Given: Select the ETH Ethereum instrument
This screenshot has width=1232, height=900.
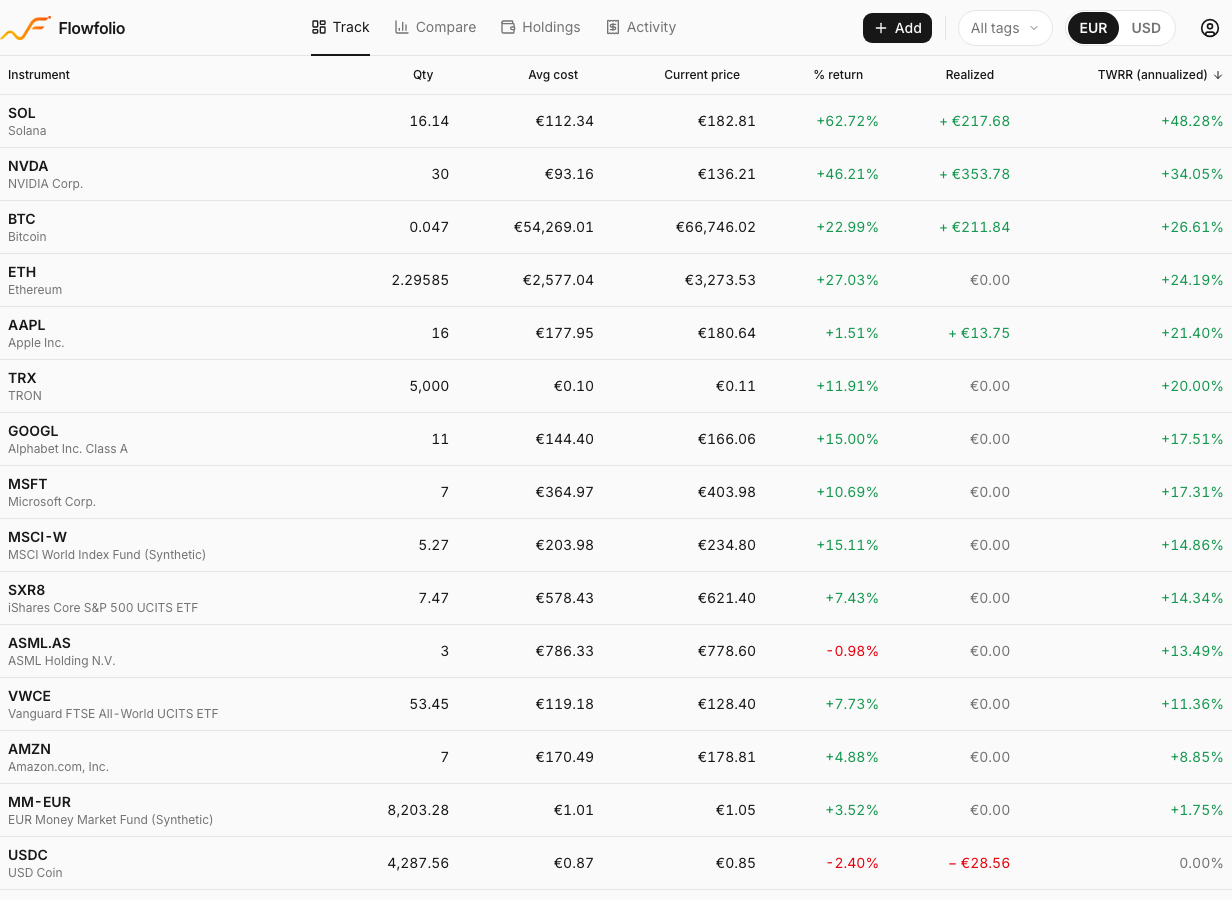Looking at the screenshot, I should point(616,280).
